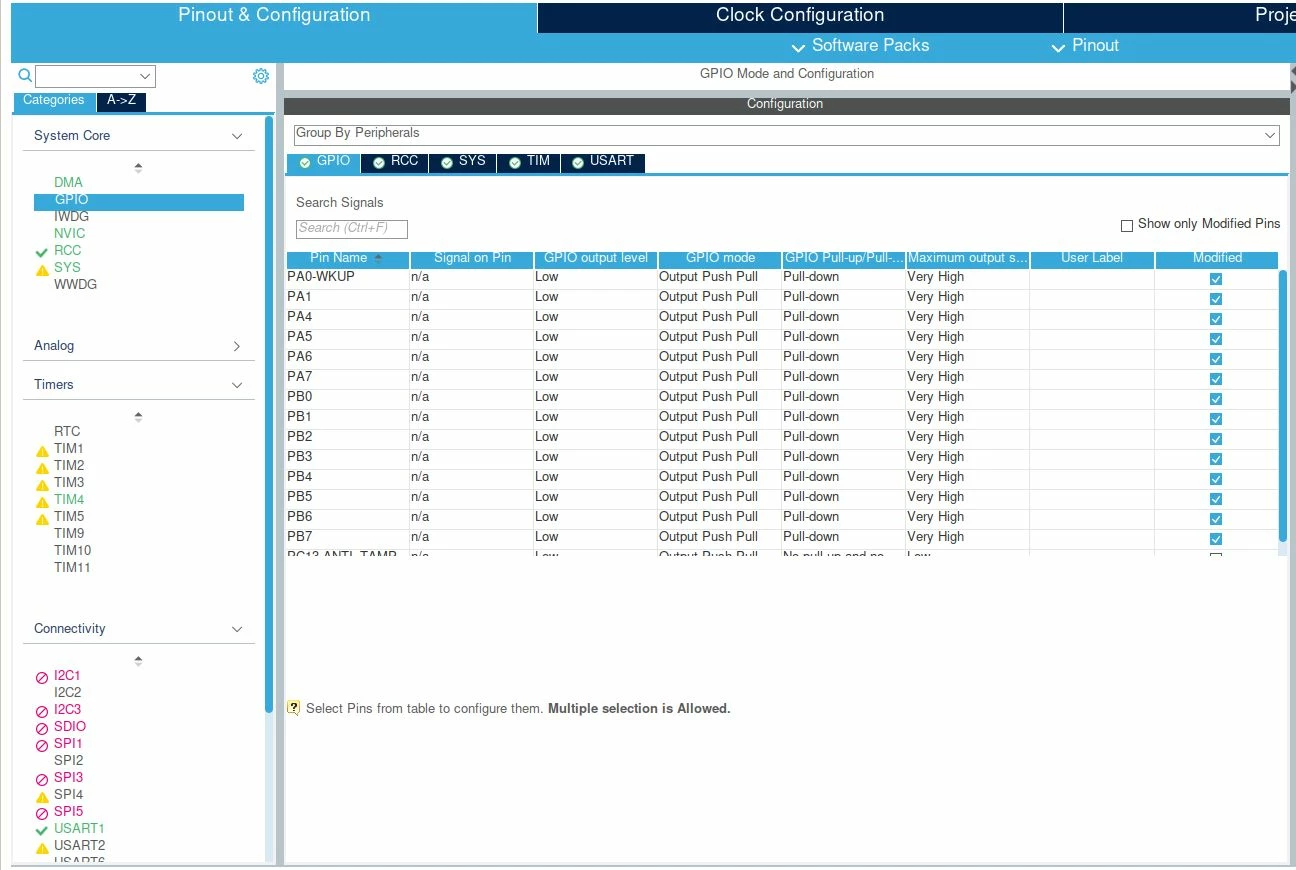
Task: Click the search magnifier icon
Action: coord(25,76)
